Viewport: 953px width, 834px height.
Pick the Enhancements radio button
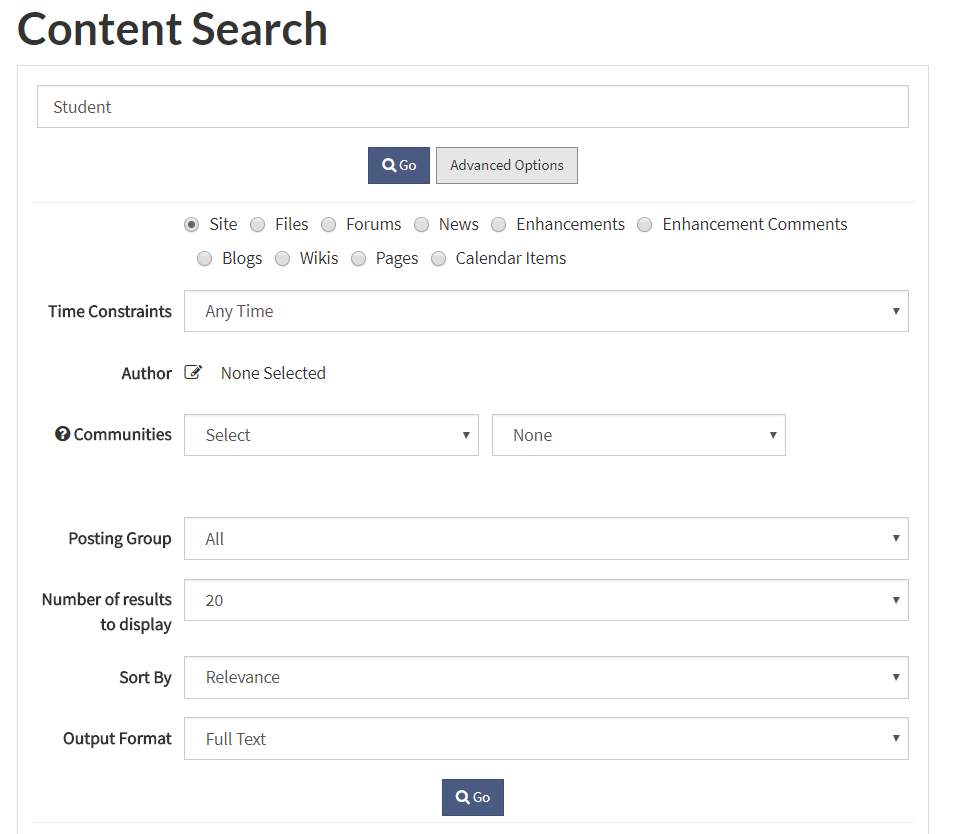coord(498,225)
